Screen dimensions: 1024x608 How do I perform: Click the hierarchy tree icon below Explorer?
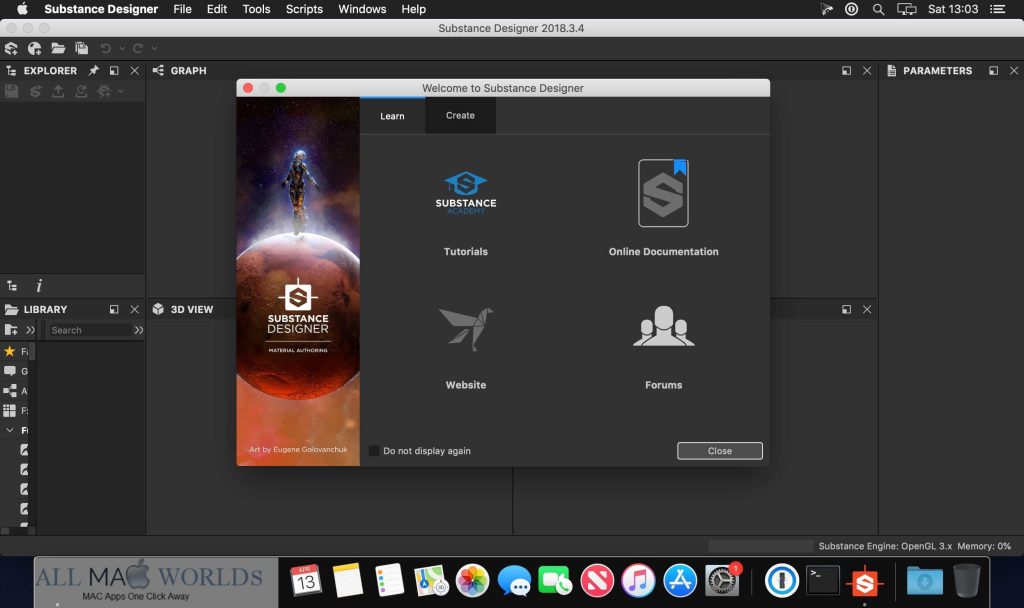pyautogui.click(x=12, y=286)
